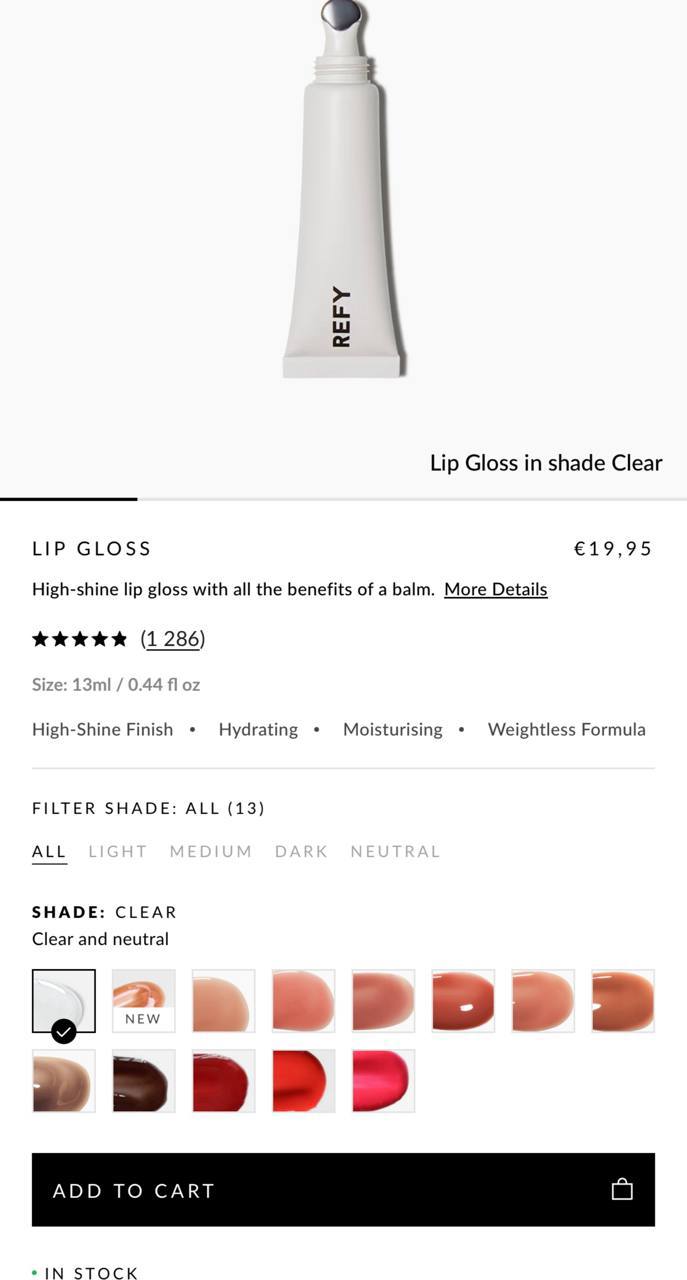Filter shades by LIGHT
Screen dimensions: 687x1280
click(x=118, y=852)
